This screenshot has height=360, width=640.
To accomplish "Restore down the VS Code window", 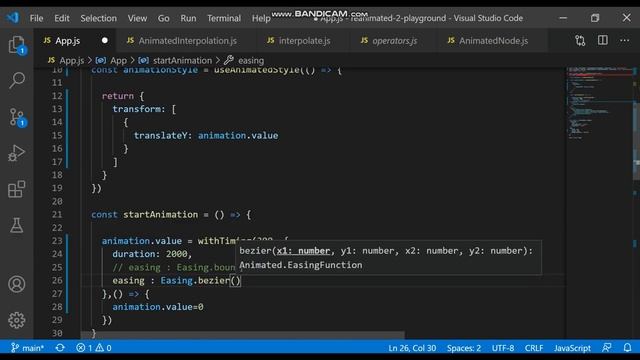I will click(595, 18).
